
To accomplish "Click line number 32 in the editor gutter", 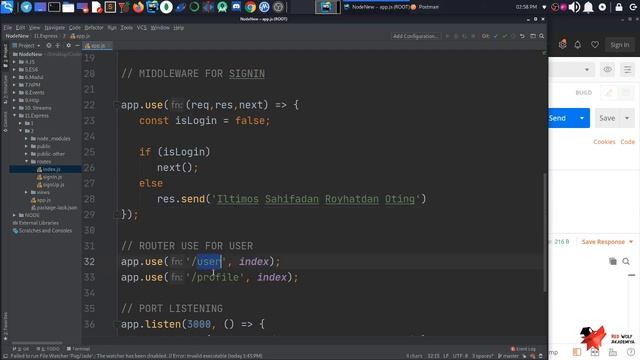I will pos(89,261).
